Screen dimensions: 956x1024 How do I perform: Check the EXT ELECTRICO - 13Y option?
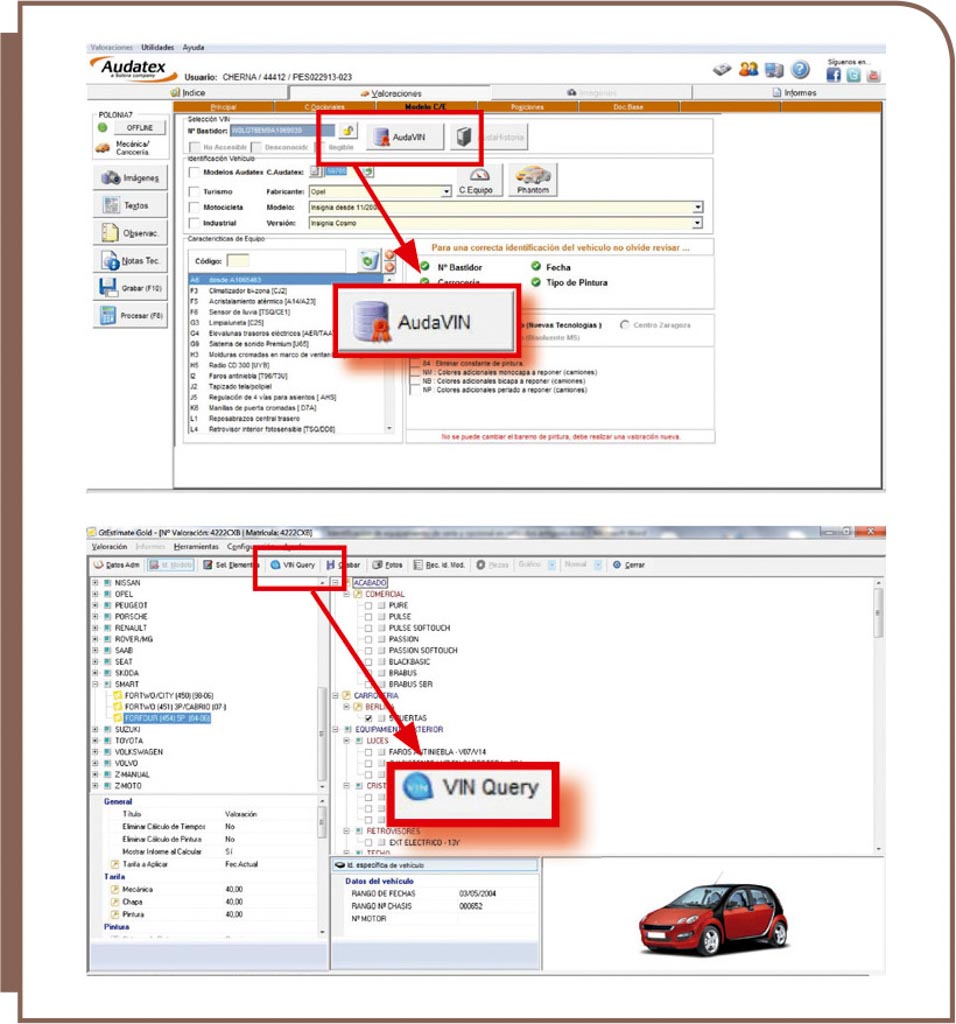coord(368,842)
